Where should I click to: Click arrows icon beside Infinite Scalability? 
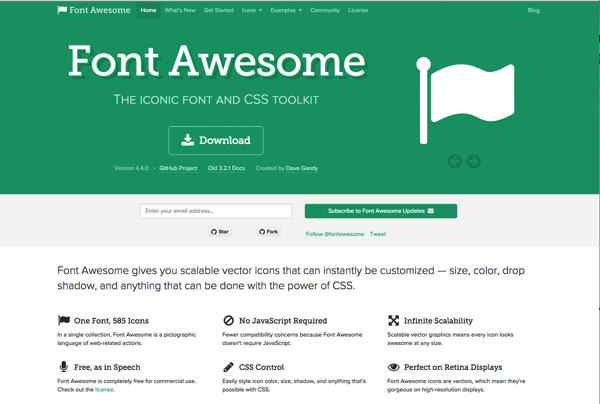pyautogui.click(x=393, y=320)
